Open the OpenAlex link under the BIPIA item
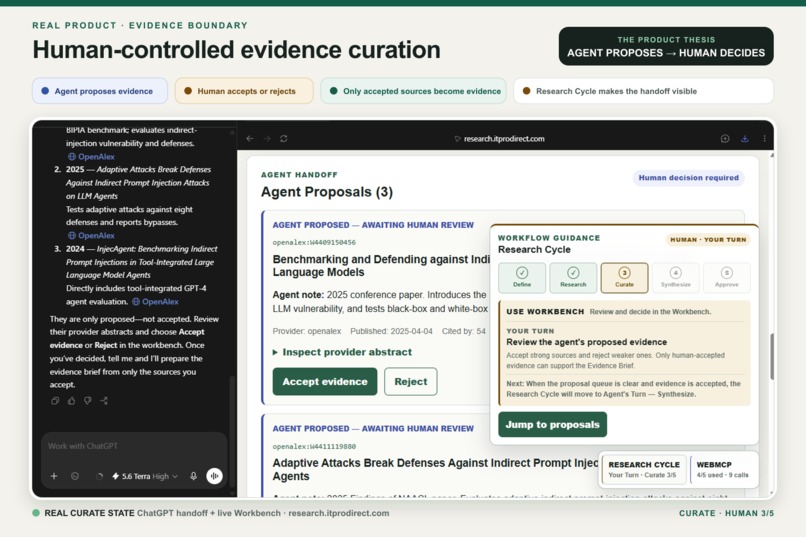This screenshot has width=806, height=537. click(91, 157)
